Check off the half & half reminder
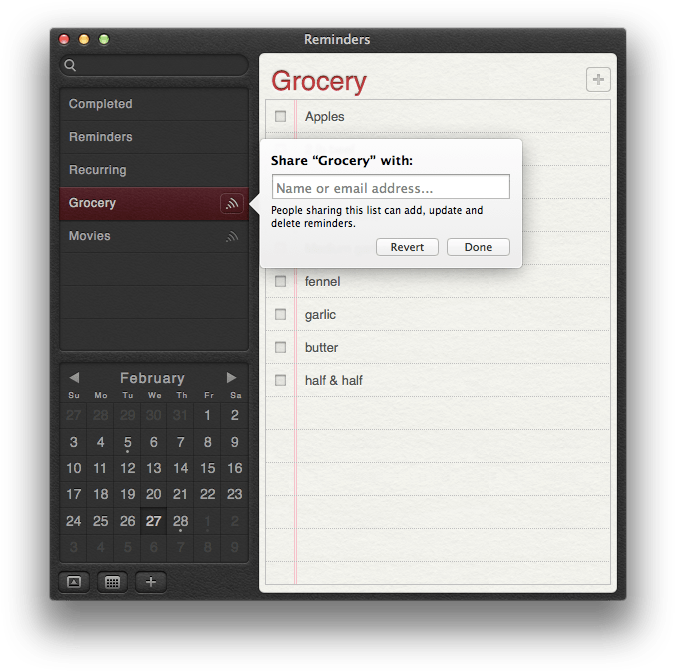This screenshot has height=671, width=675. tap(280, 380)
